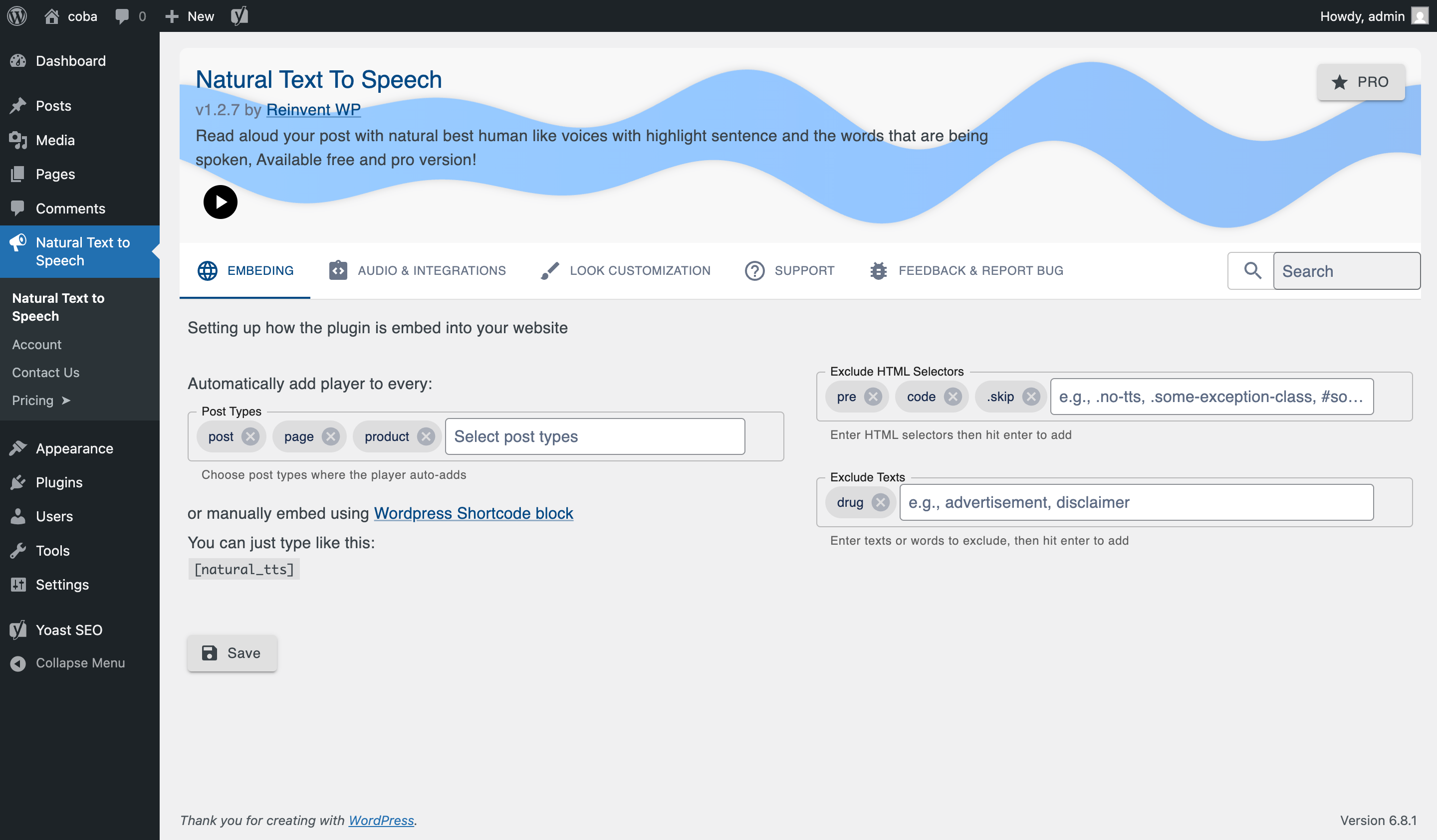
Task: Open the Appearance menu
Action: click(x=80, y=448)
